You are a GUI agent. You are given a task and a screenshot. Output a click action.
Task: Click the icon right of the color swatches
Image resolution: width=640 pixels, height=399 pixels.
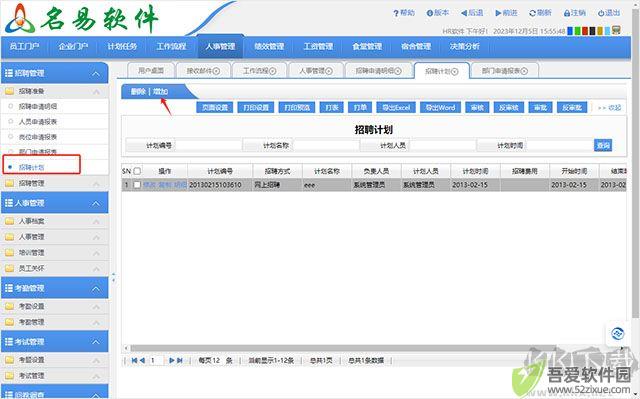click(x=616, y=30)
